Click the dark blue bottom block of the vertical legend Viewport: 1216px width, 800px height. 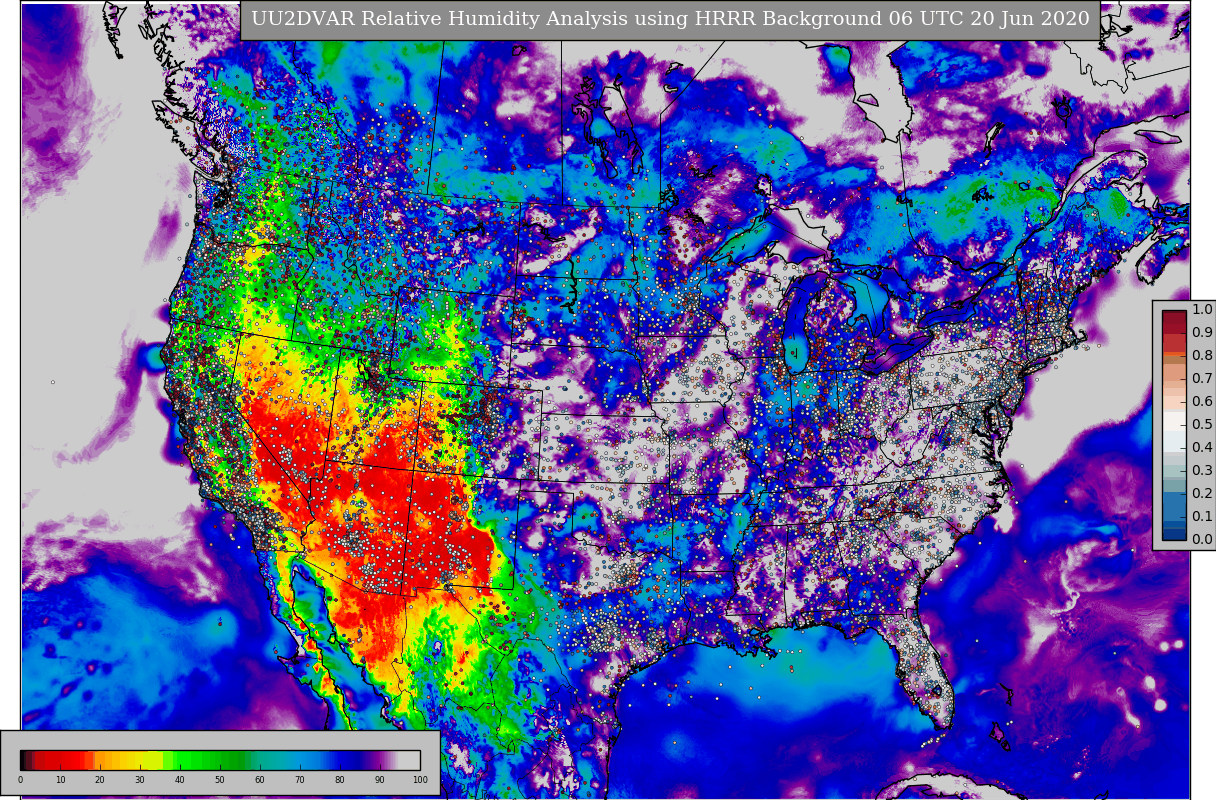click(x=1174, y=534)
